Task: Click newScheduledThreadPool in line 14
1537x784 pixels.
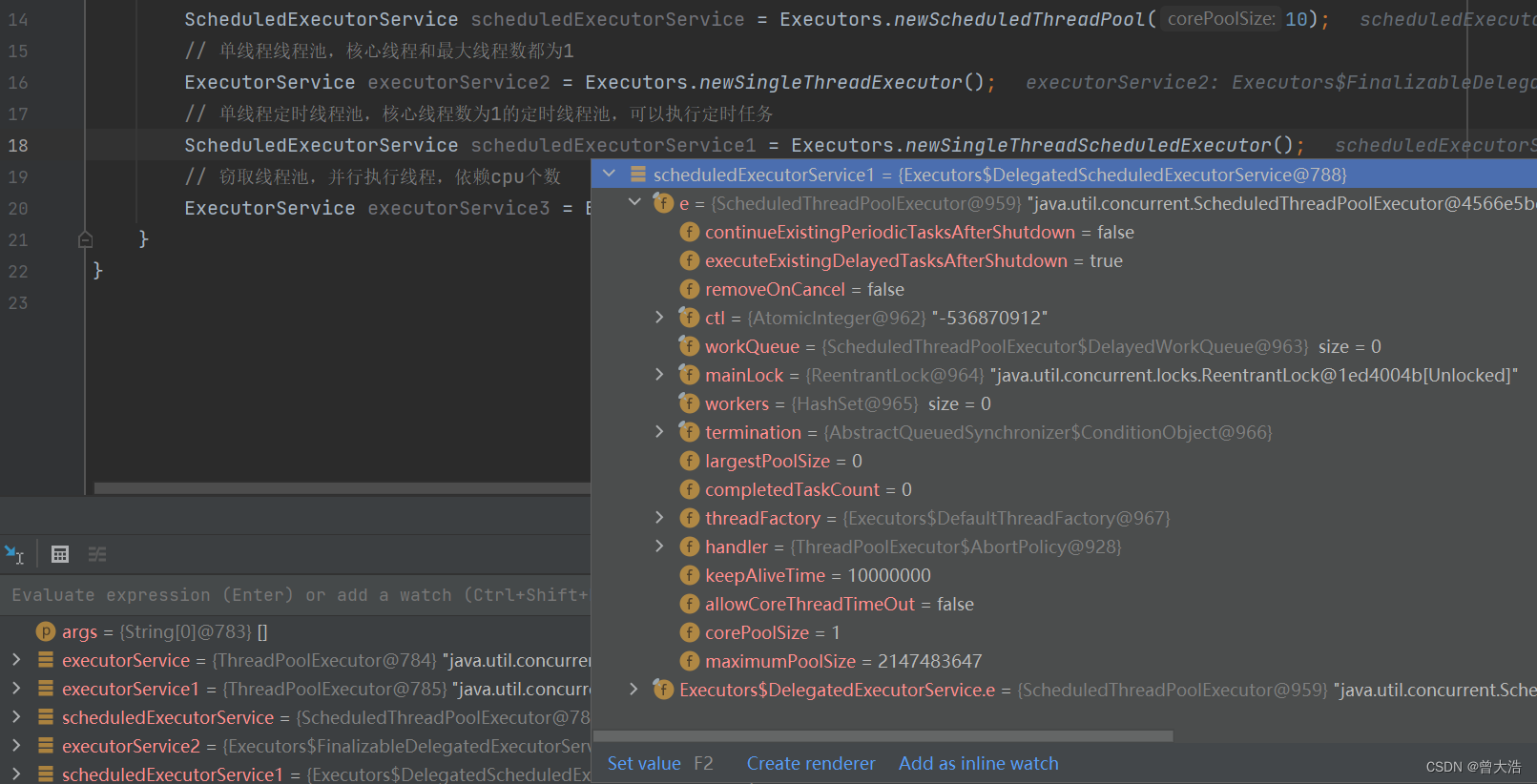Action: 1019,19
